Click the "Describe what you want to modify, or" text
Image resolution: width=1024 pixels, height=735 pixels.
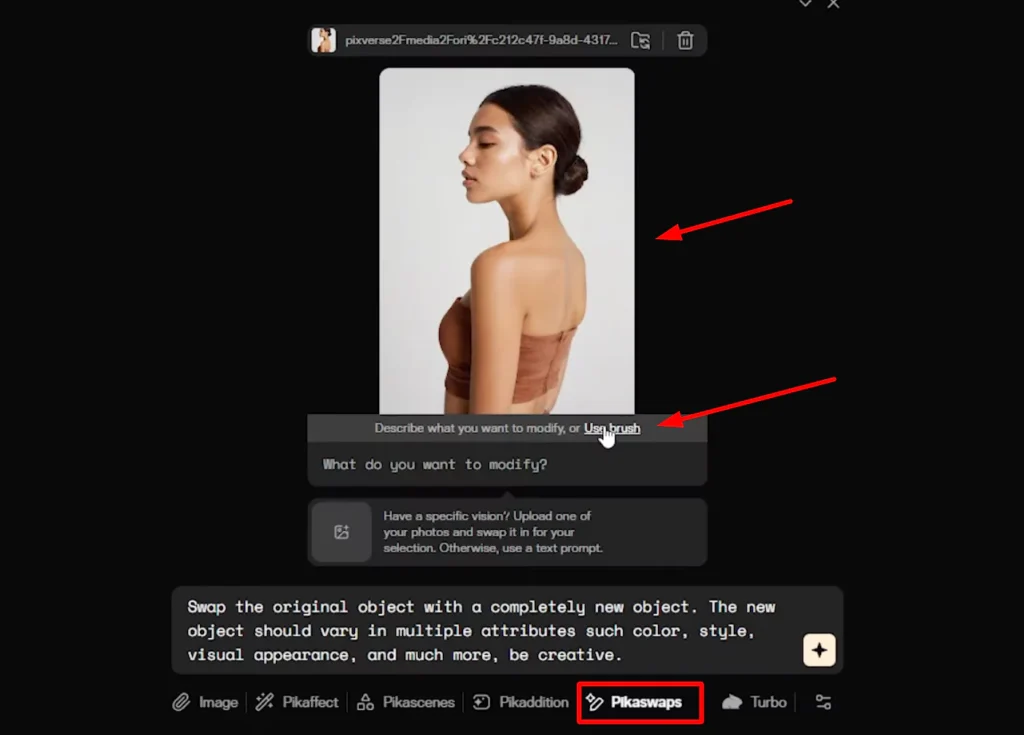pyautogui.click(x=477, y=429)
